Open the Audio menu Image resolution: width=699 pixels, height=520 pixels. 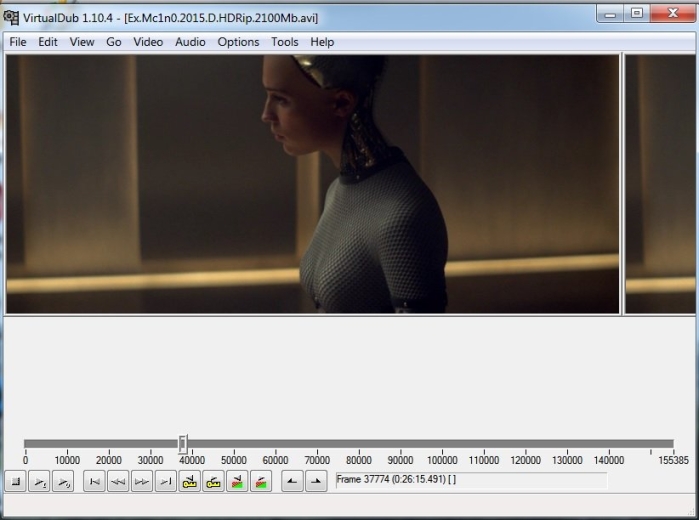click(x=190, y=42)
